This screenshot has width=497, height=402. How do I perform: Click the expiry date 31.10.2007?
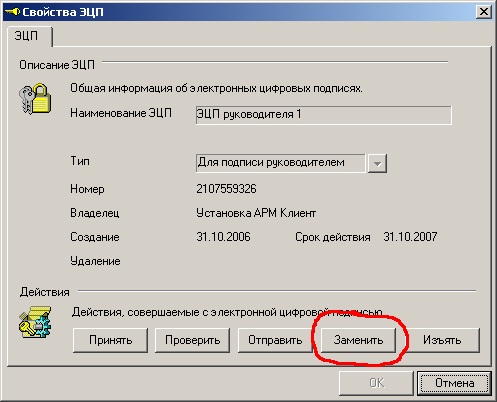pos(410,237)
